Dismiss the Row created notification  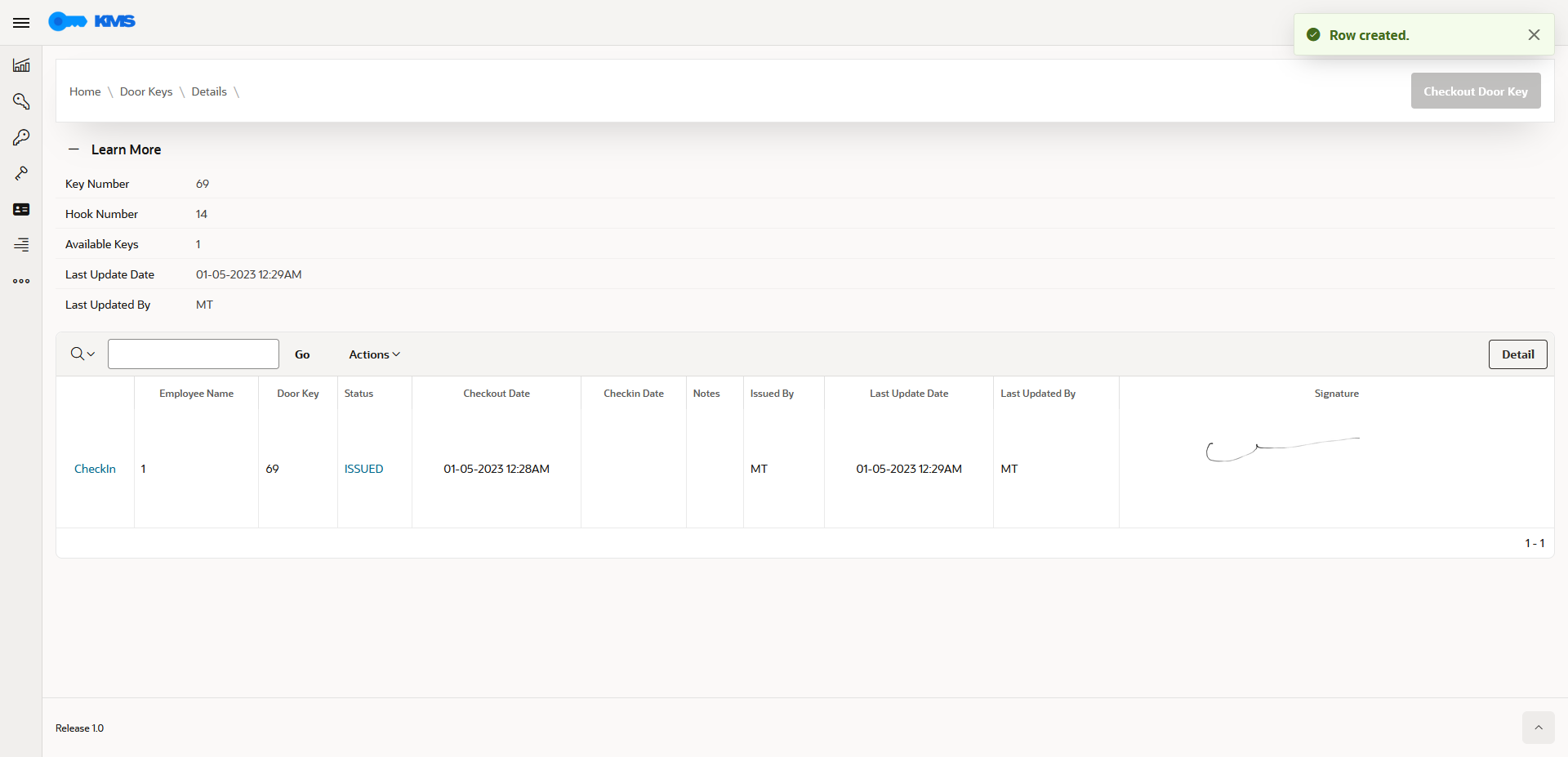[x=1534, y=35]
